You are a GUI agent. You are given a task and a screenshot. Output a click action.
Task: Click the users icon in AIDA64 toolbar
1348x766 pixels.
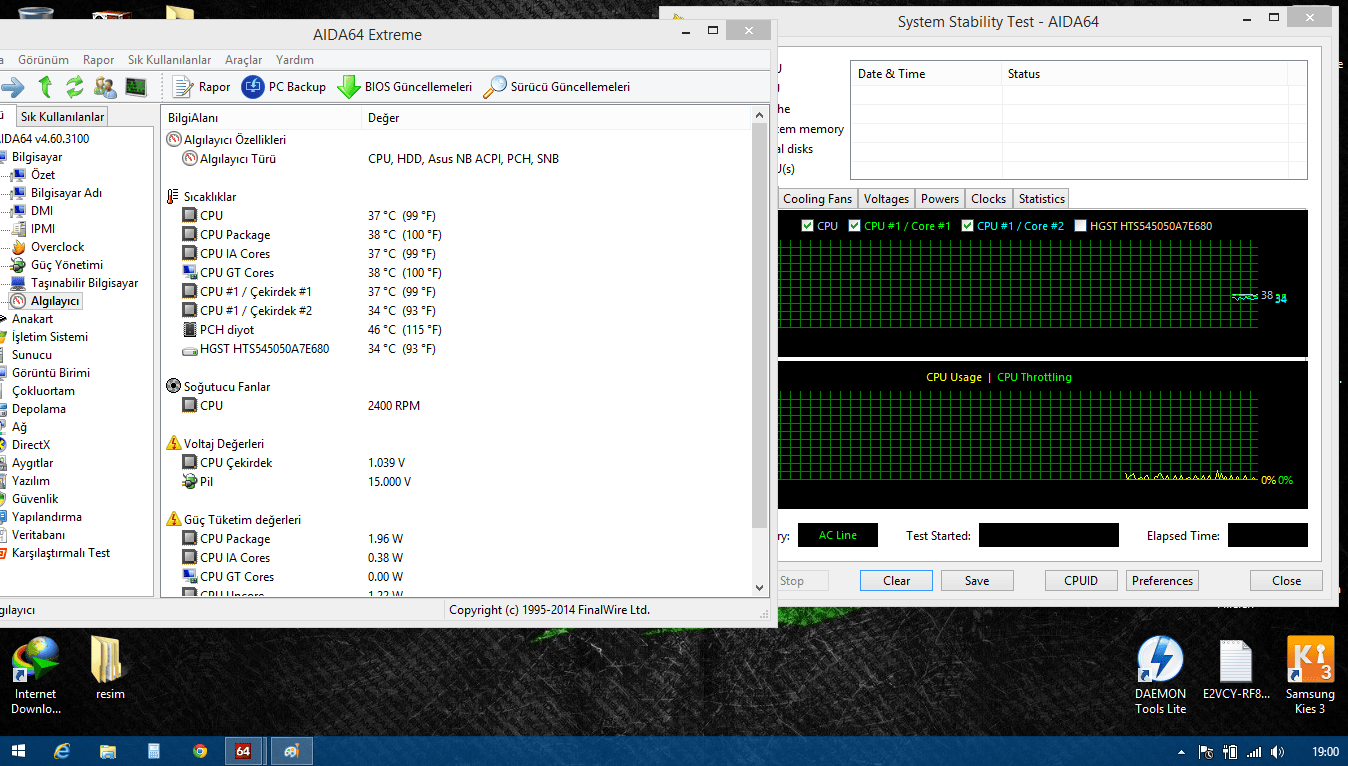click(105, 87)
